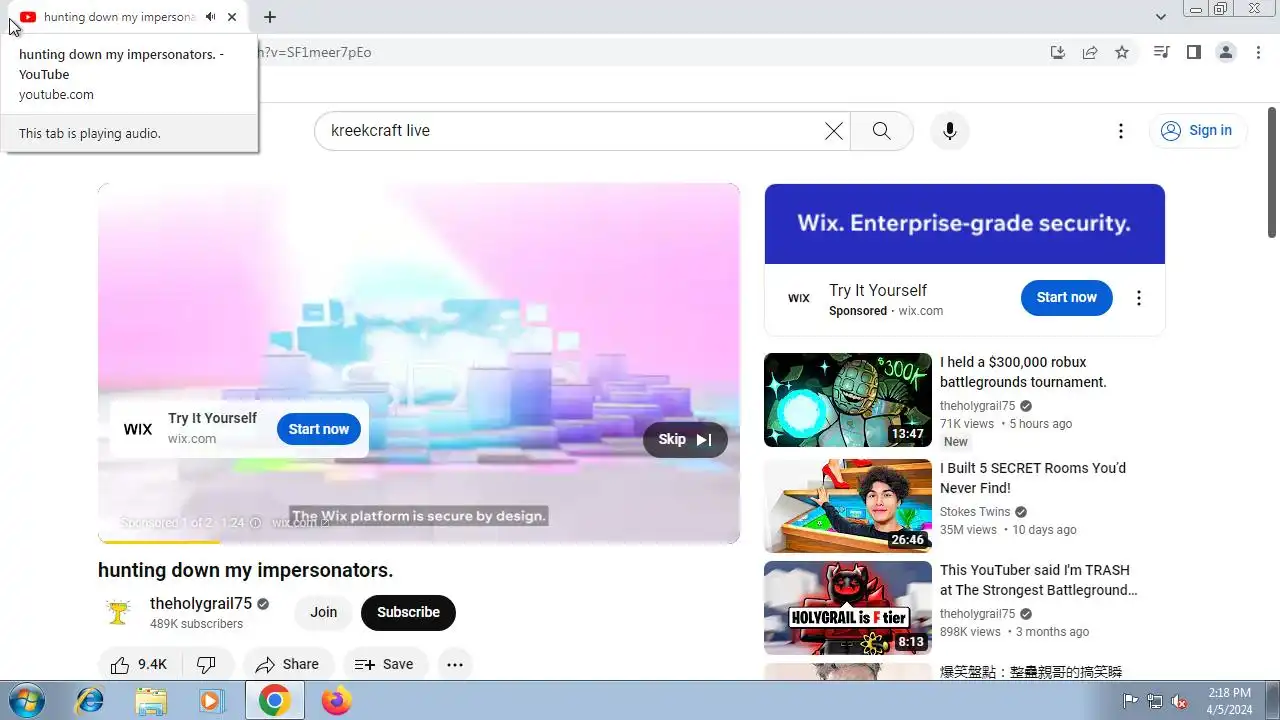Screen dimensions: 1280x720
Task: Like the video with 9.4K
Action: pos(139,664)
